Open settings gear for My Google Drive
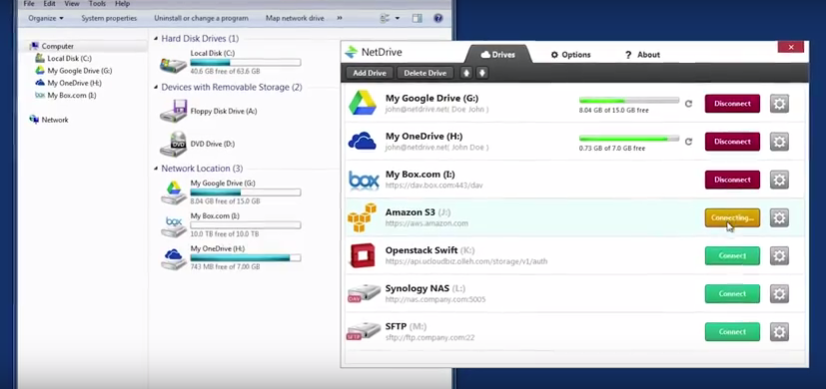 (779, 104)
